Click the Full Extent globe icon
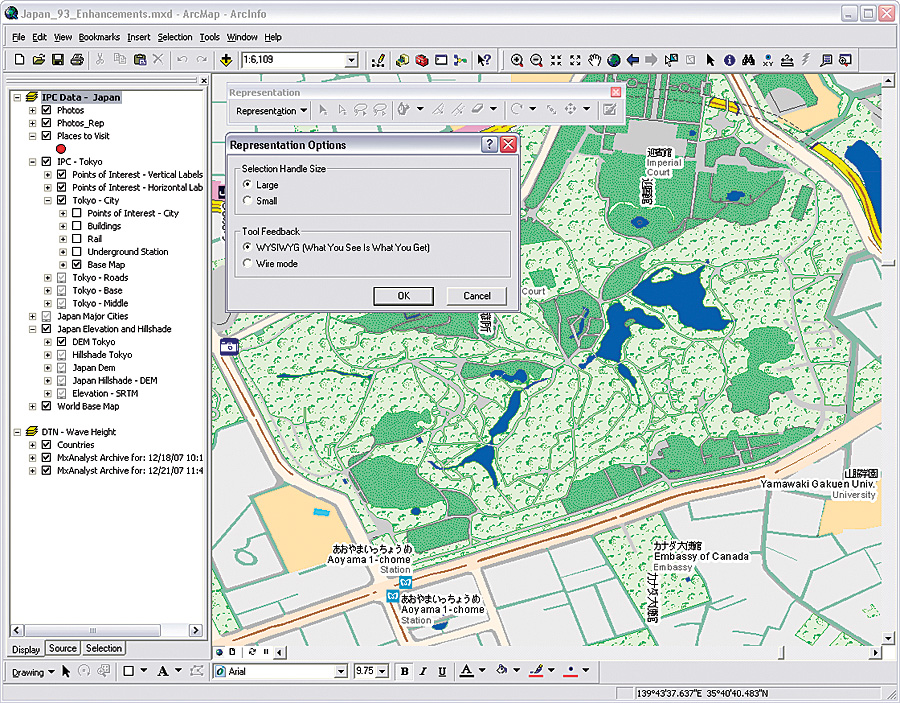 tap(614, 60)
